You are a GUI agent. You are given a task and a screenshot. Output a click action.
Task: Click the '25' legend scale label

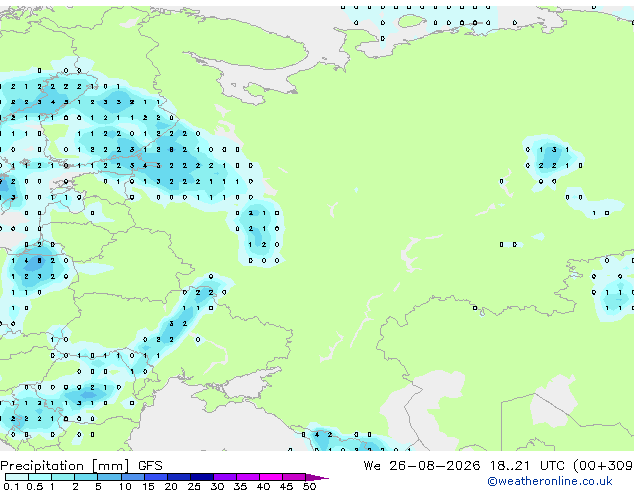[x=194, y=486]
